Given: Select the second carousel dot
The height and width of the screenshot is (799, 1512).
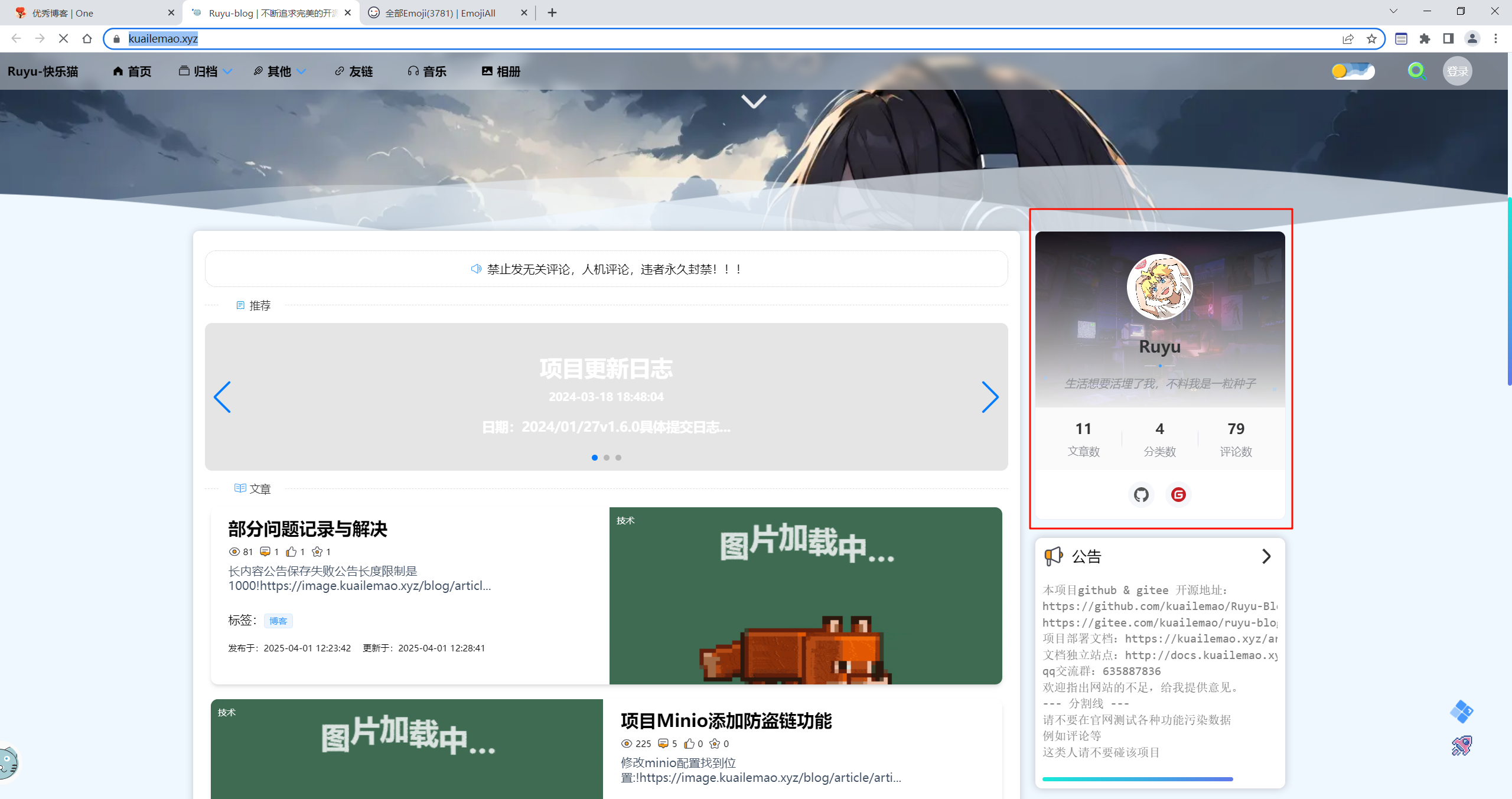Looking at the screenshot, I should [607, 458].
